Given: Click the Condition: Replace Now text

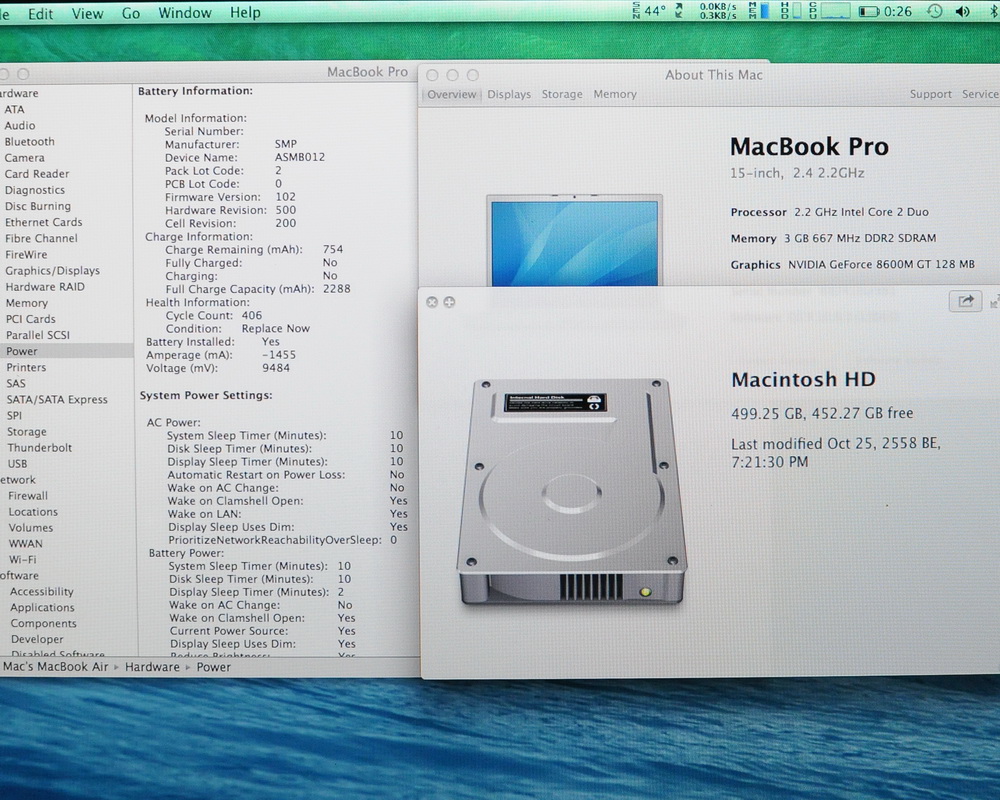Looking at the screenshot, I should pos(237,329).
